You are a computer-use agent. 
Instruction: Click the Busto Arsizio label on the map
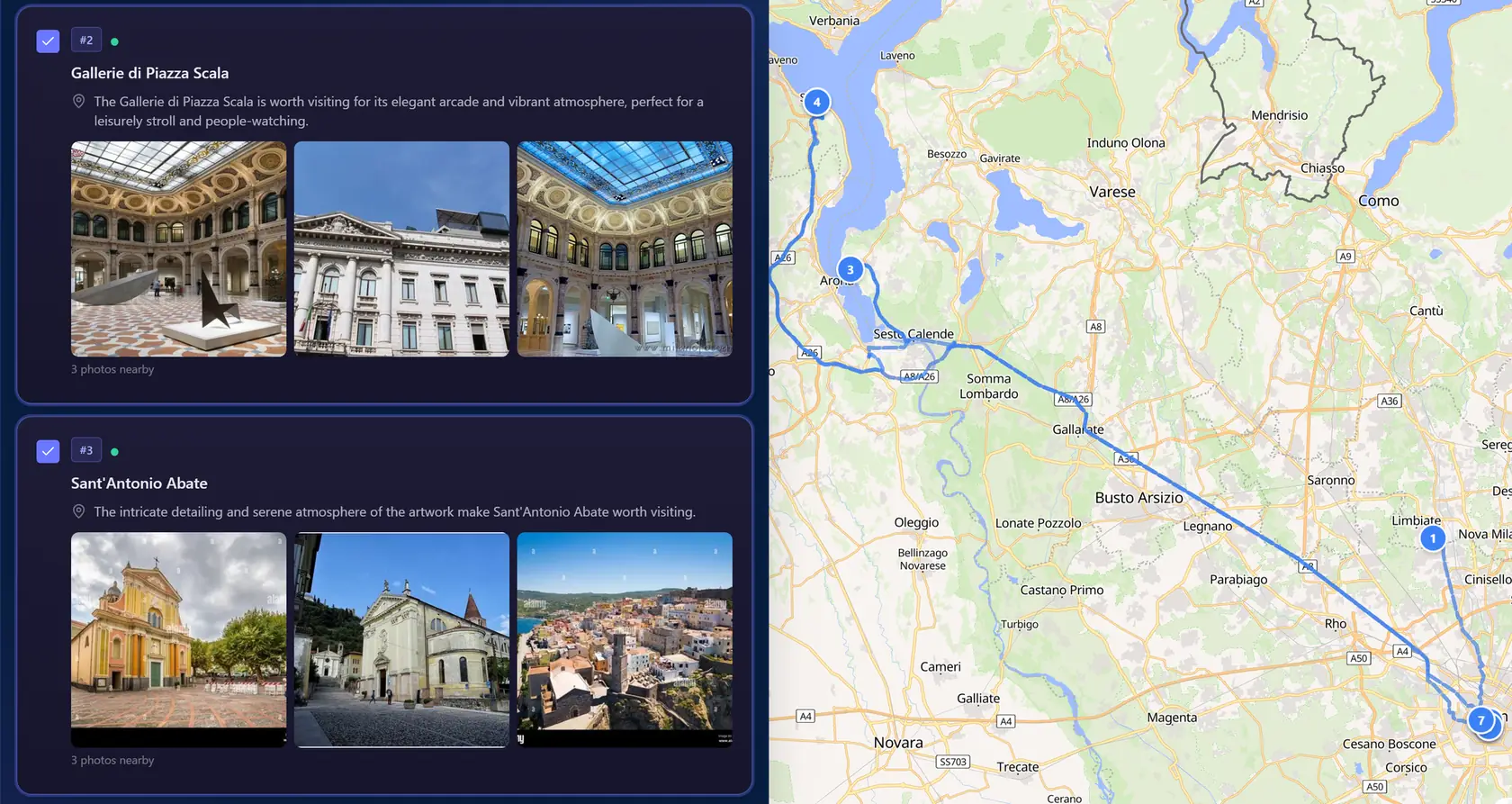click(1139, 498)
